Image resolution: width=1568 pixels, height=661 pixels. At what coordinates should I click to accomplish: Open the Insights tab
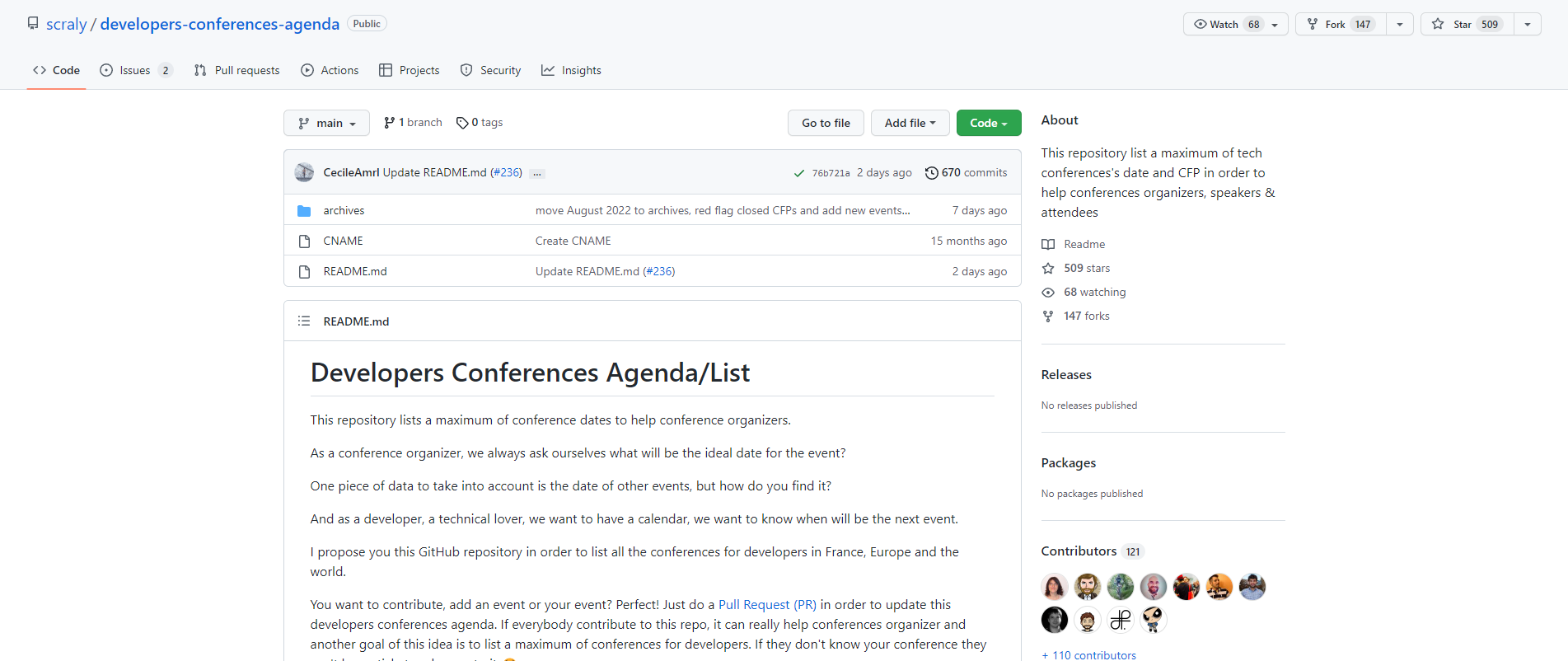pos(571,70)
